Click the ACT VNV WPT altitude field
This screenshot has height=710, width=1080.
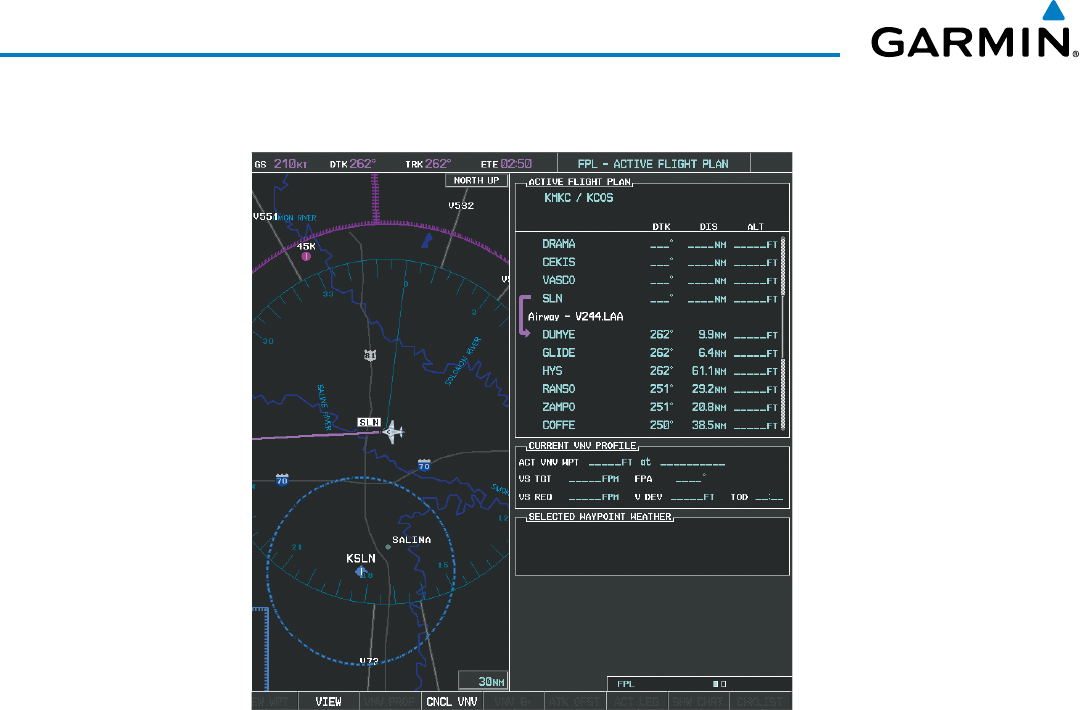coord(610,463)
